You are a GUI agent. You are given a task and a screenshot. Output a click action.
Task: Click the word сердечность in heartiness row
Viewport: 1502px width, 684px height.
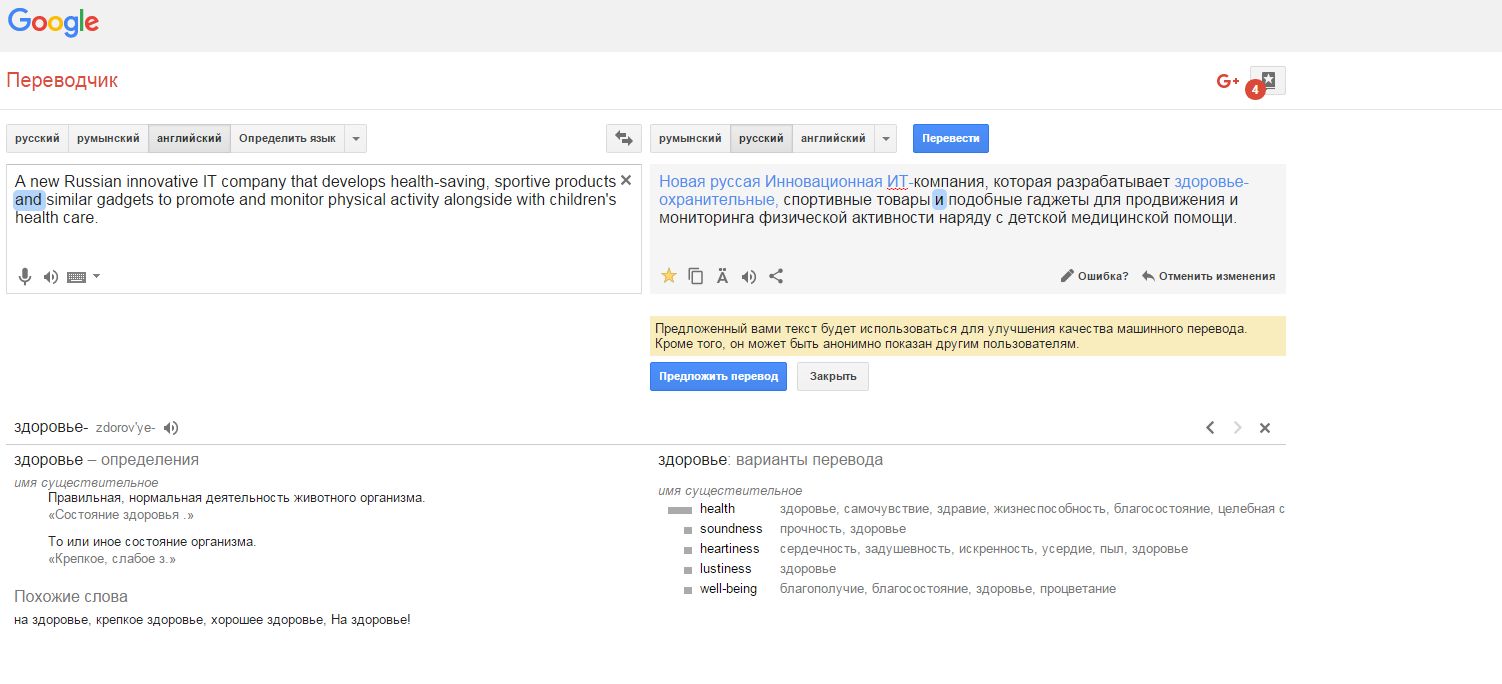[x=818, y=549]
